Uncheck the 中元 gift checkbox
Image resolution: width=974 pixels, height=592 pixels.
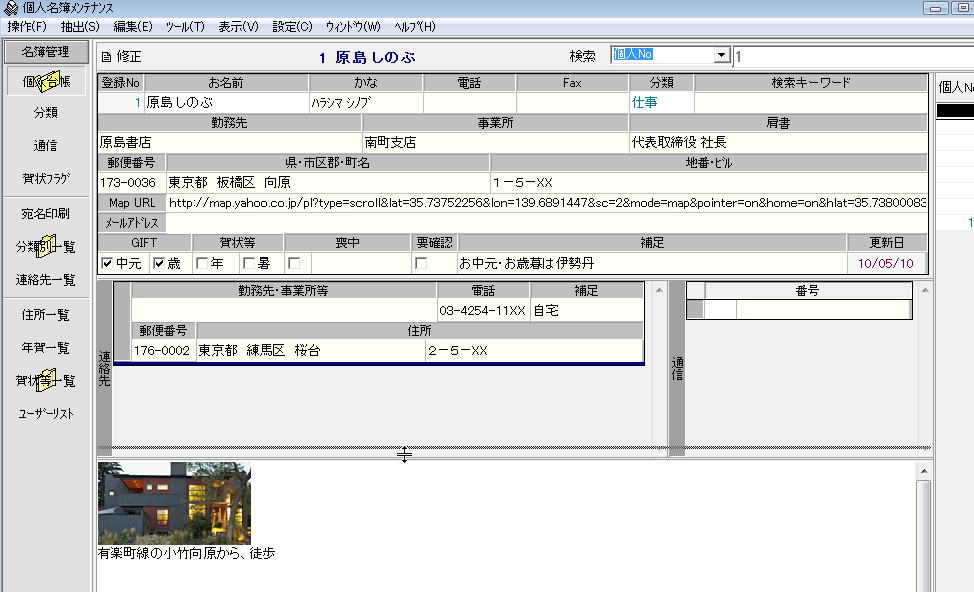pos(107,263)
